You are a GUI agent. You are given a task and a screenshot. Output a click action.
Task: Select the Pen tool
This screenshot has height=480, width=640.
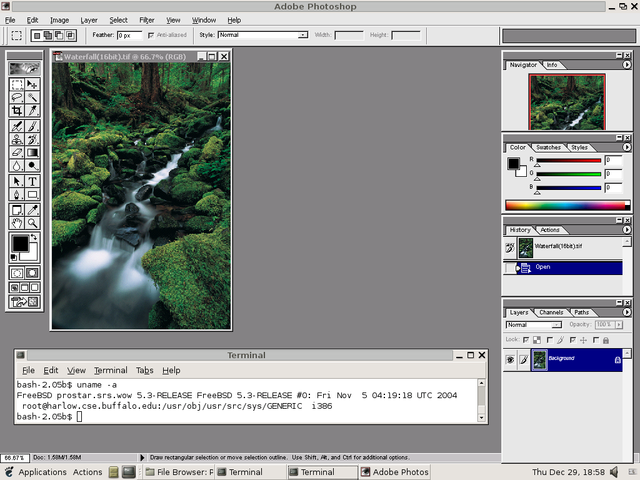tap(17, 194)
